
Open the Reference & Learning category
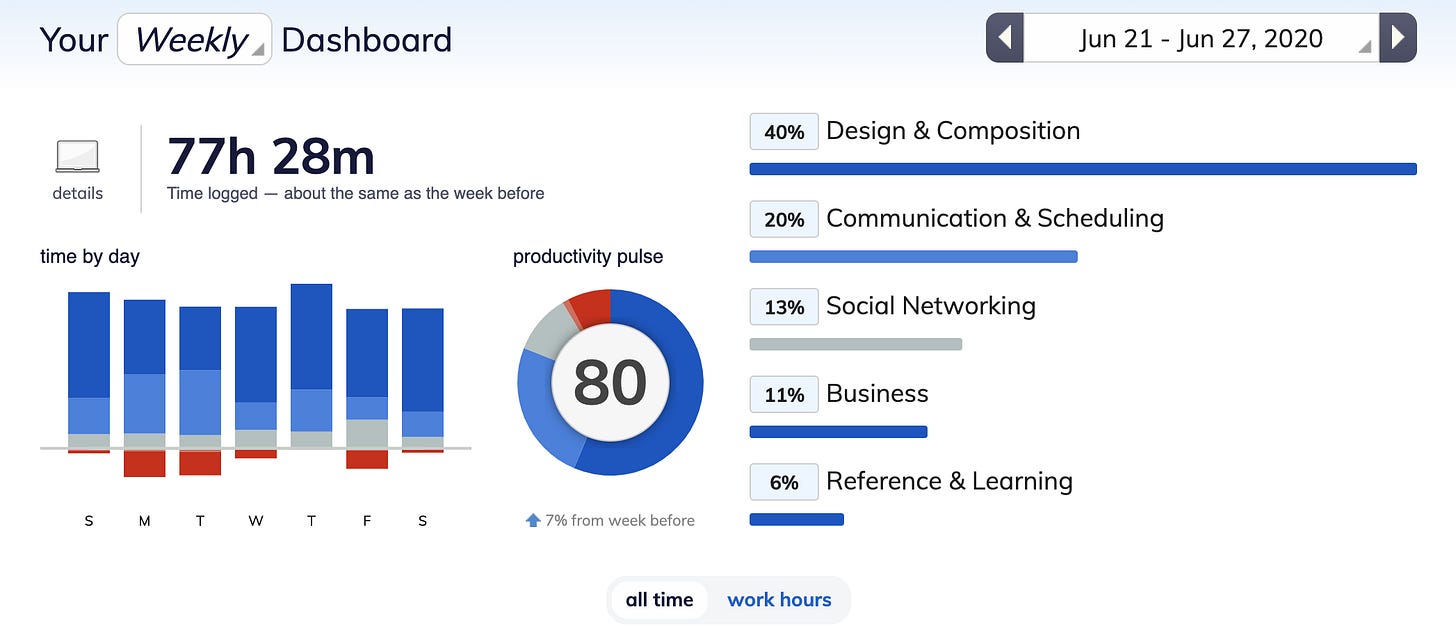949,481
